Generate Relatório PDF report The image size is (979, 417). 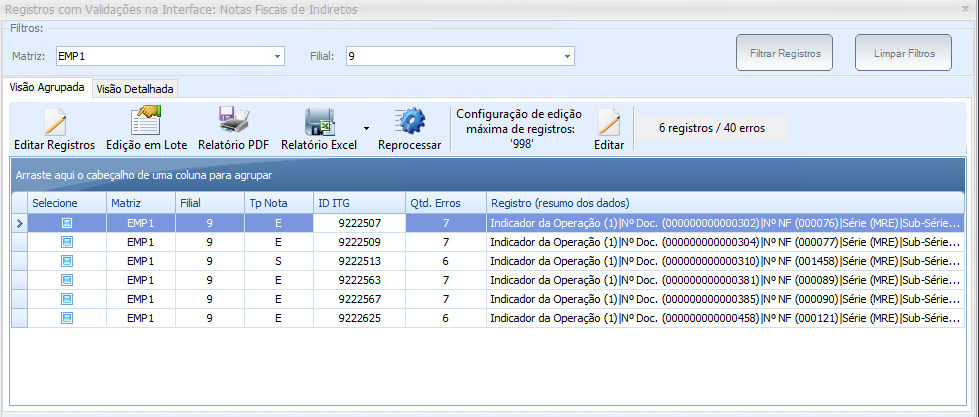click(x=233, y=123)
